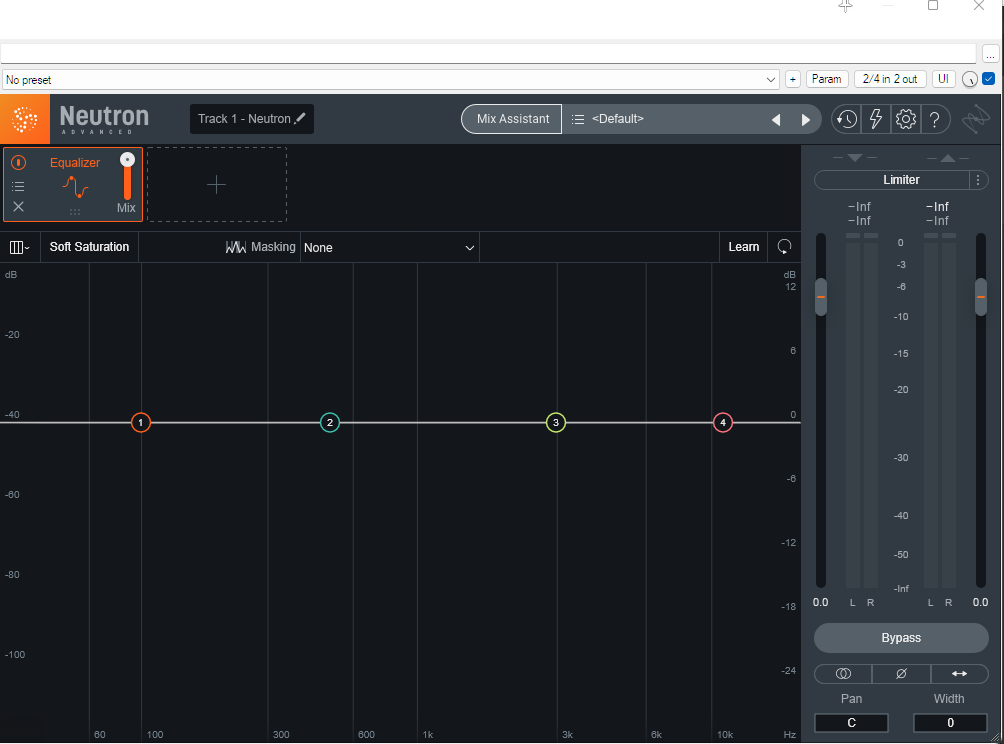Go to the previous preset arrow
The height and width of the screenshot is (744, 1004).
tap(776, 120)
